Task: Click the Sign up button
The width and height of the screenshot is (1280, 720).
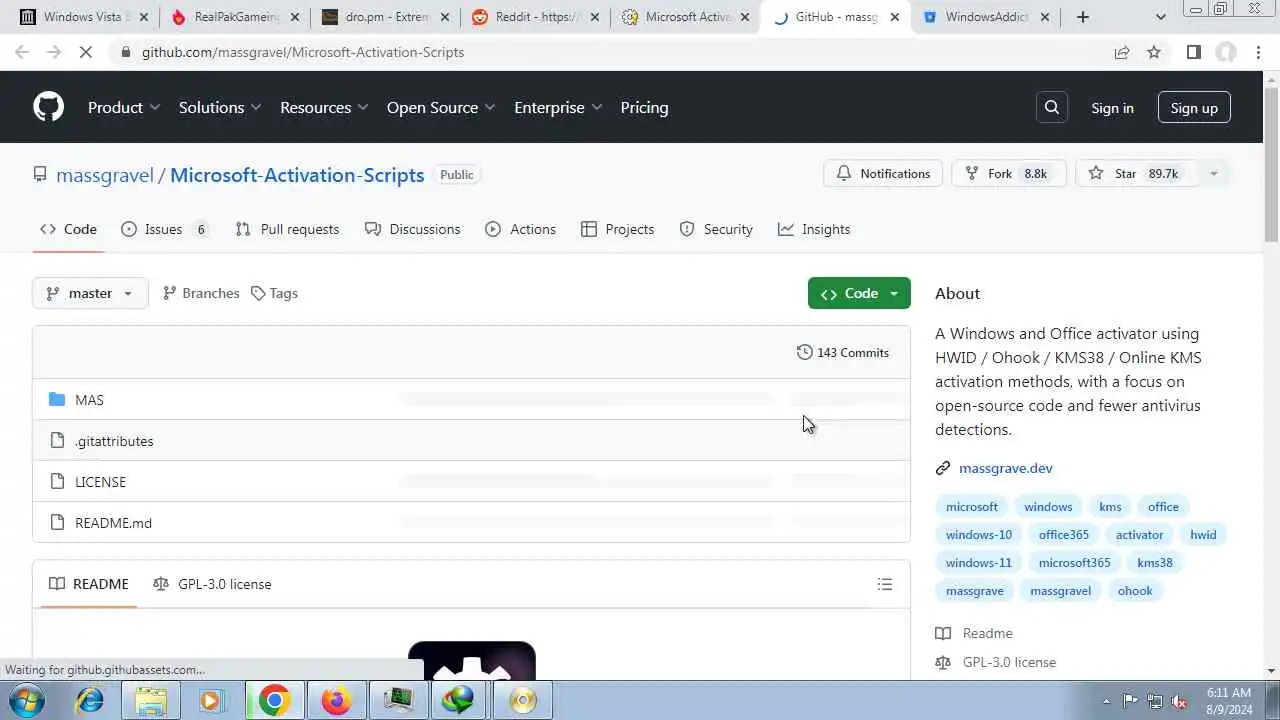Action: click(x=1194, y=107)
